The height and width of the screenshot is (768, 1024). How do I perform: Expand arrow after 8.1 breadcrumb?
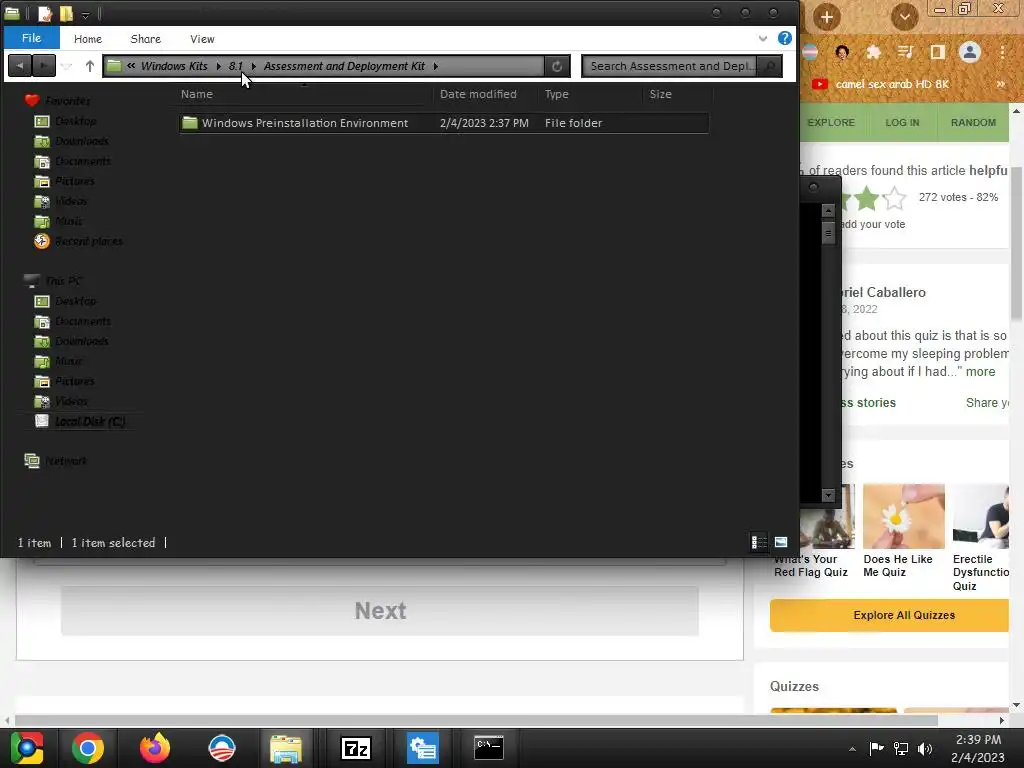[253, 66]
